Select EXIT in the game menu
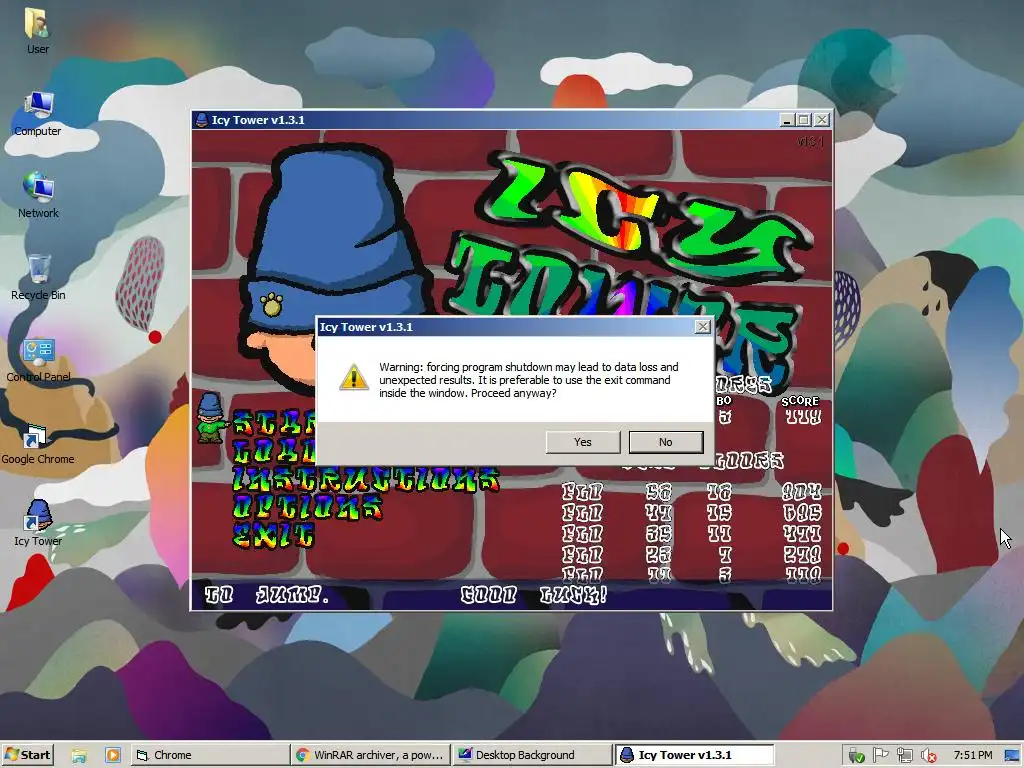 point(274,535)
